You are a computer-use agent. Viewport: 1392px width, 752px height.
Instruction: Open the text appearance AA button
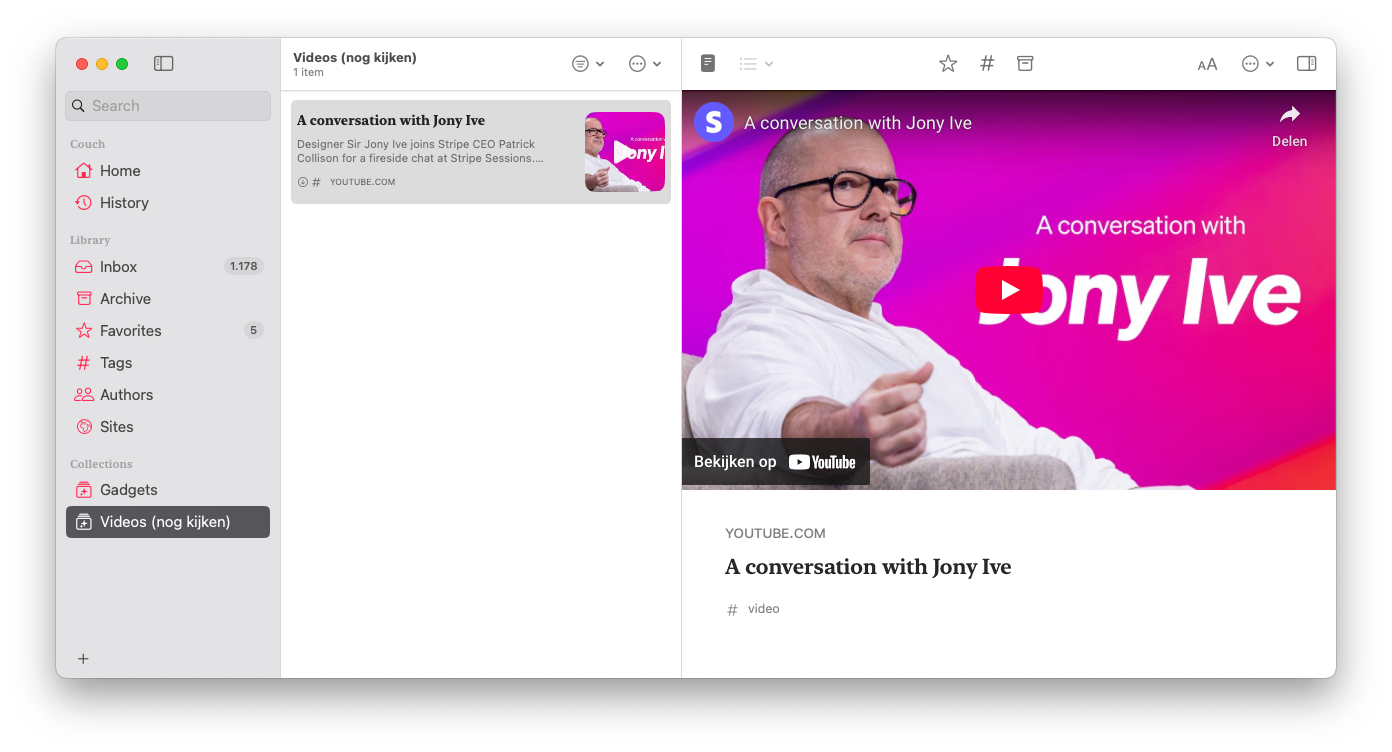tap(1207, 64)
